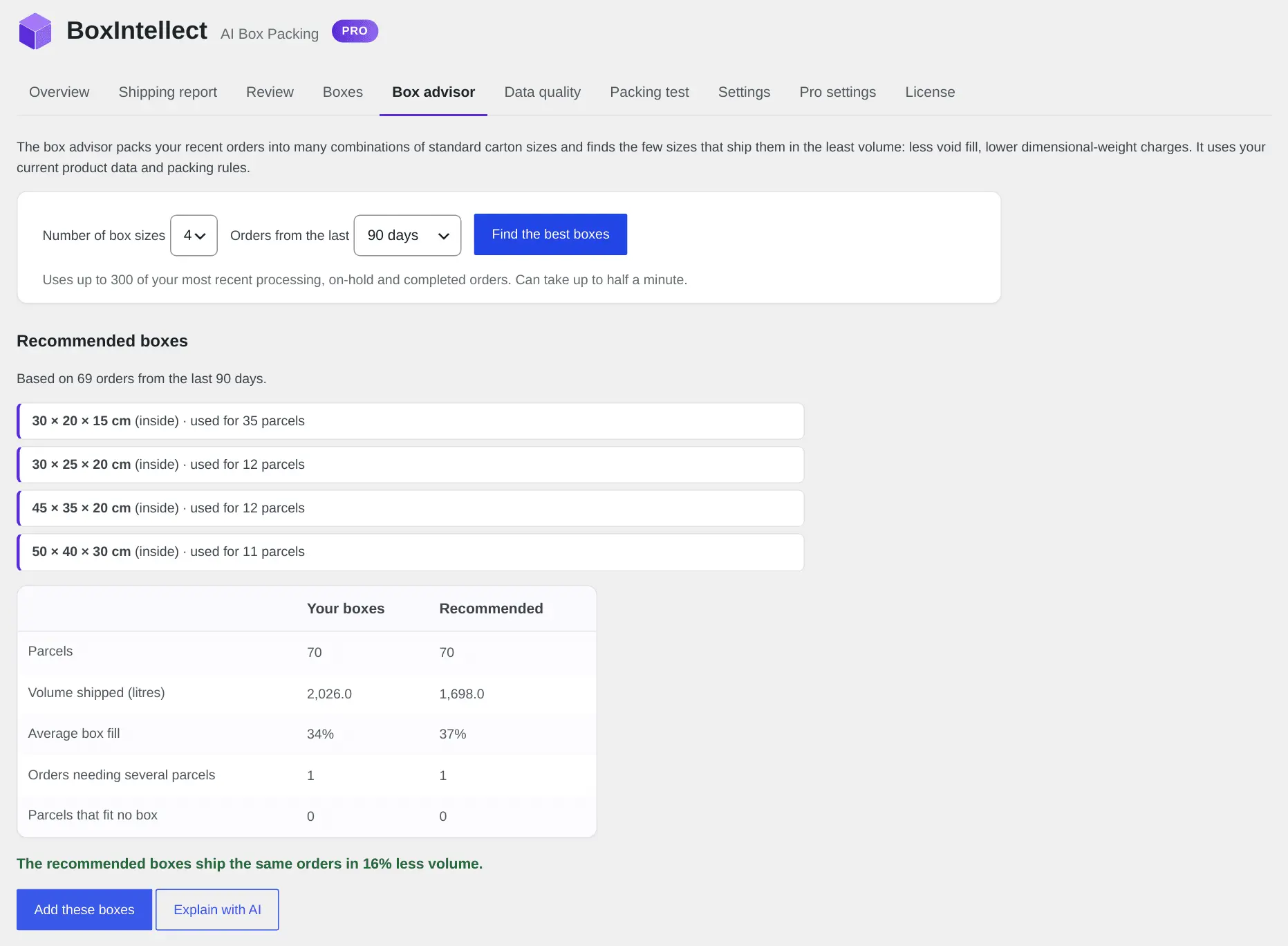
Task: Select the 30 × 25 × 20 cm box row
Action: [411, 465]
